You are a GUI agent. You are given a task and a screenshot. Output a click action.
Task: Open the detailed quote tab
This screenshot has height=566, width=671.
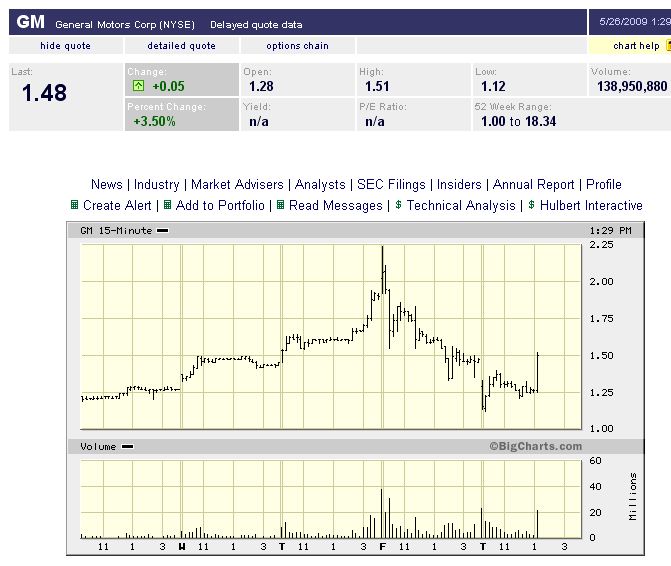click(181, 46)
